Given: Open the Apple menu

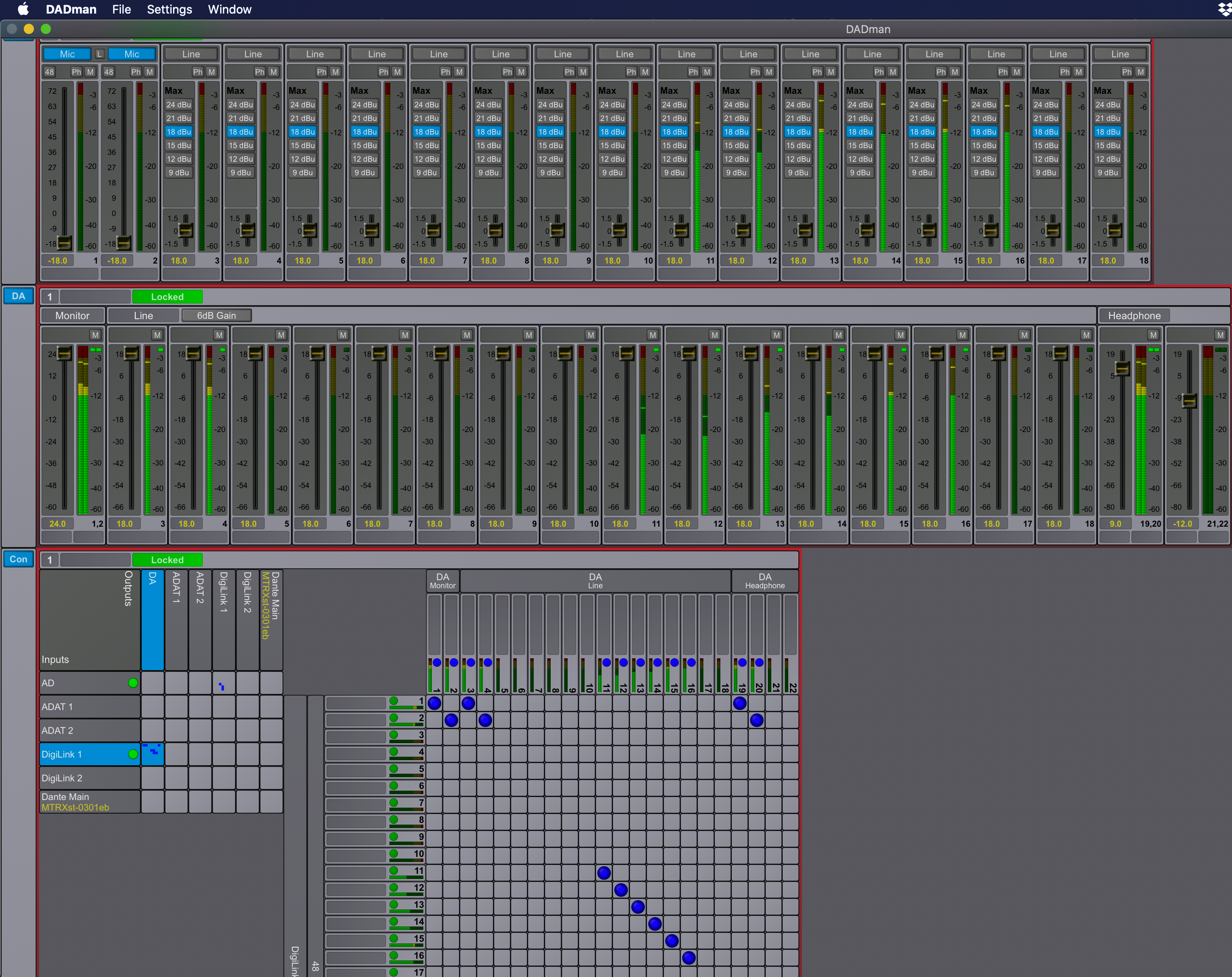Looking at the screenshot, I should tap(23, 9).
